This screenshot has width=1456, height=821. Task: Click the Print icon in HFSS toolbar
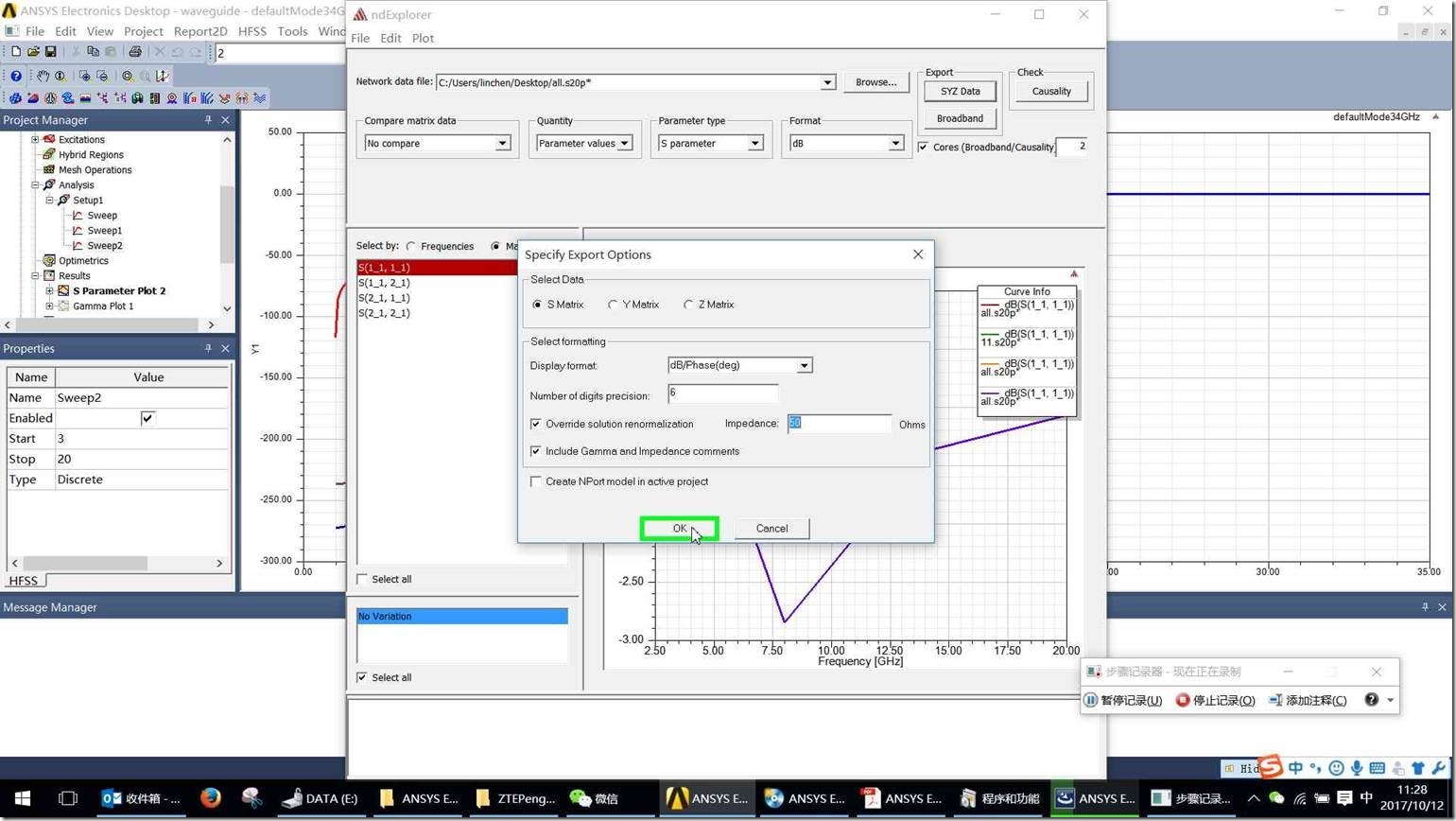point(134,52)
